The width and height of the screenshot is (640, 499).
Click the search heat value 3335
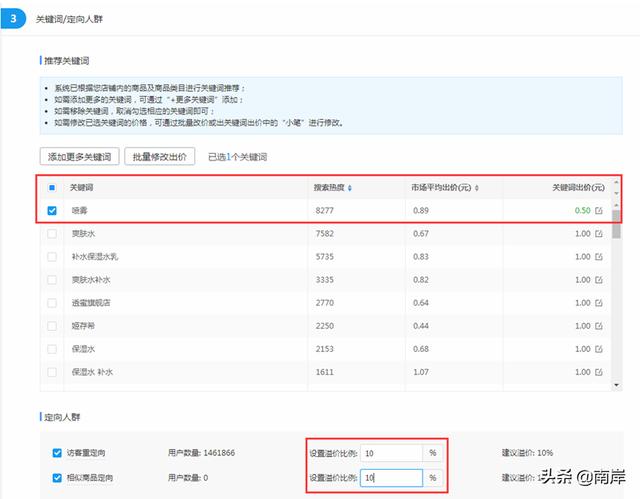(x=324, y=280)
